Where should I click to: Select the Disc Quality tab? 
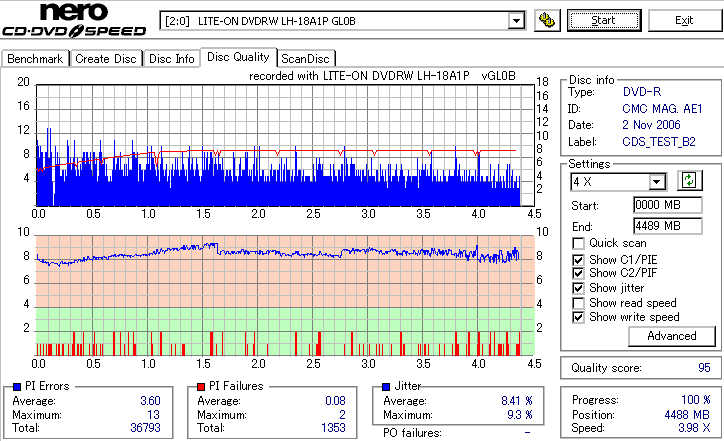pos(238,57)
